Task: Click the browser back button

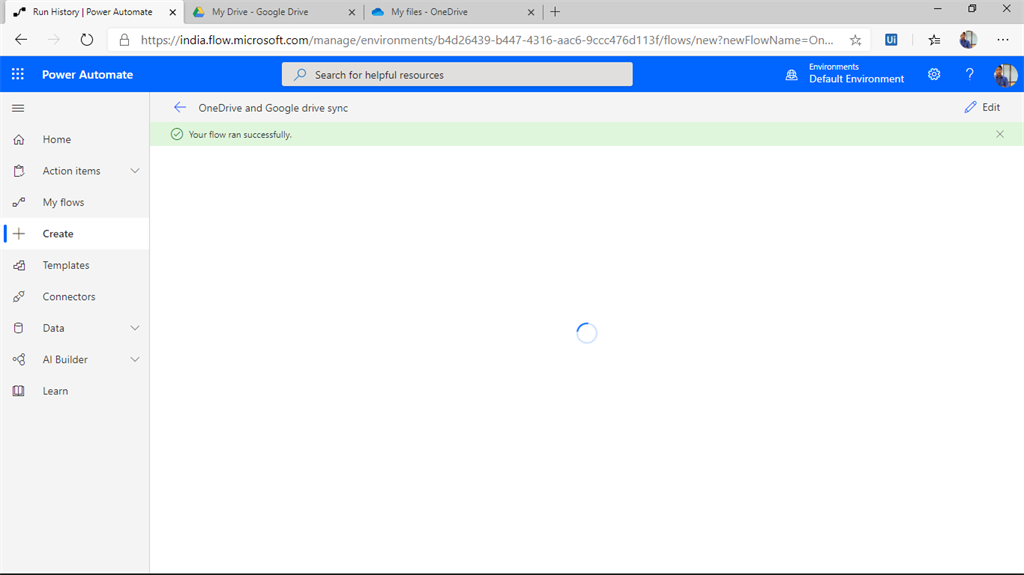Action: 21,40
